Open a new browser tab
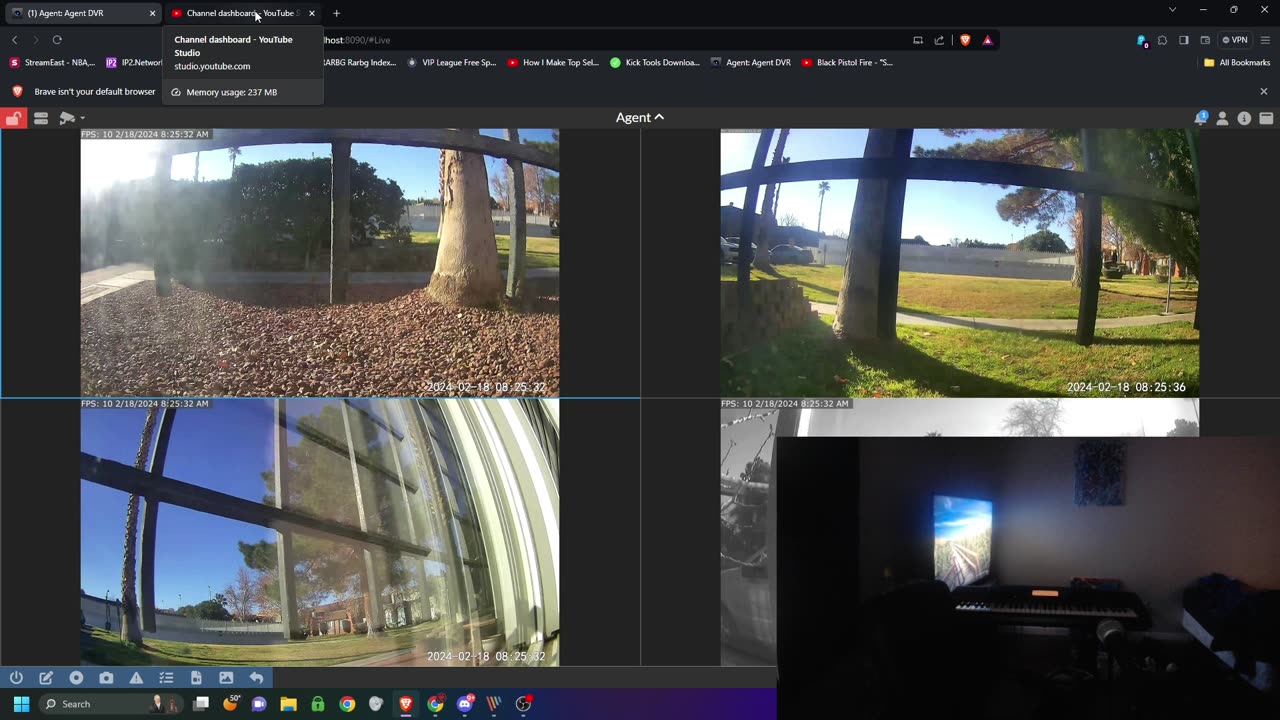 pyautogui.click(x=336, y=13)
